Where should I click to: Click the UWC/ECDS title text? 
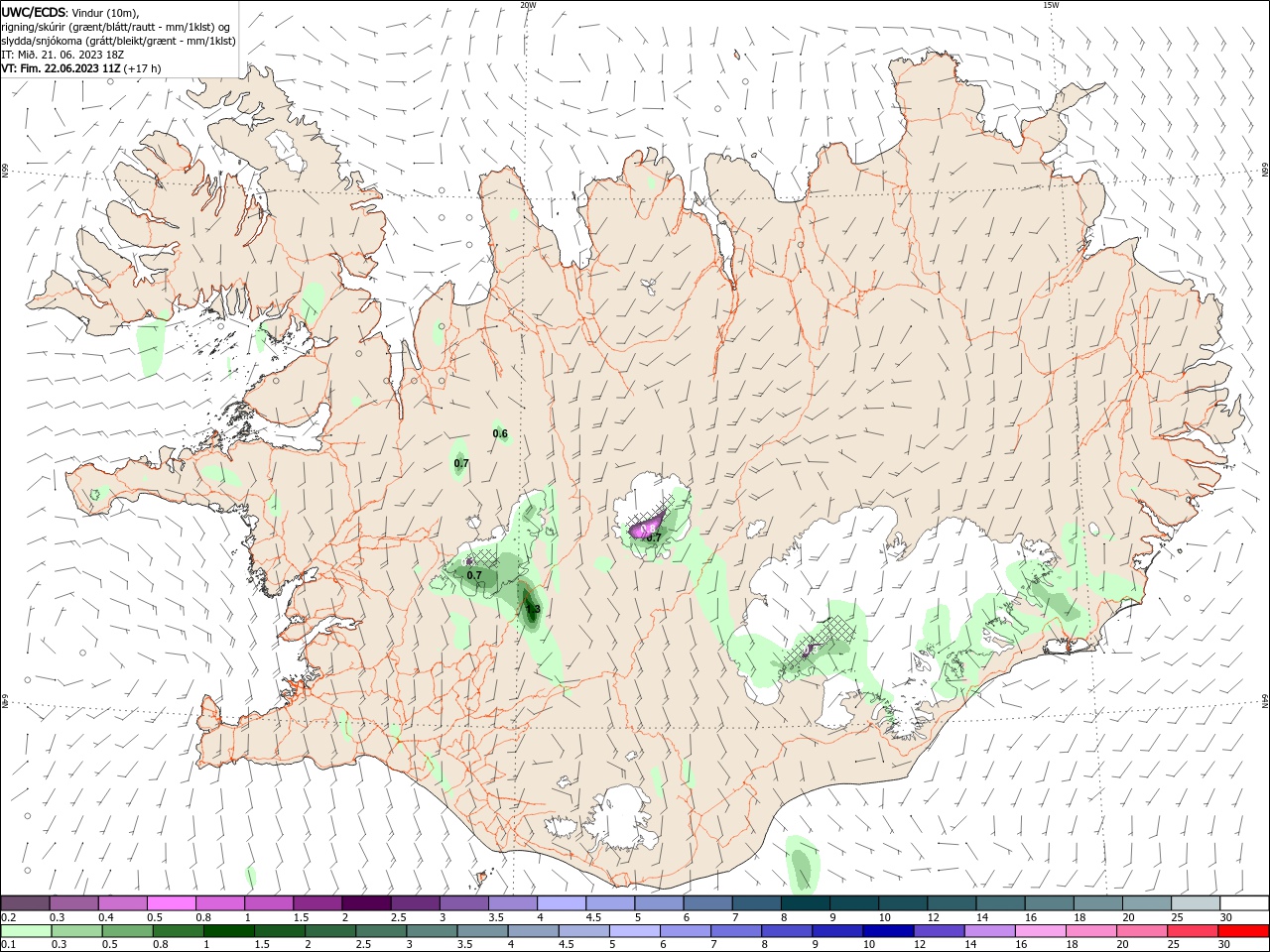point(34,11)
